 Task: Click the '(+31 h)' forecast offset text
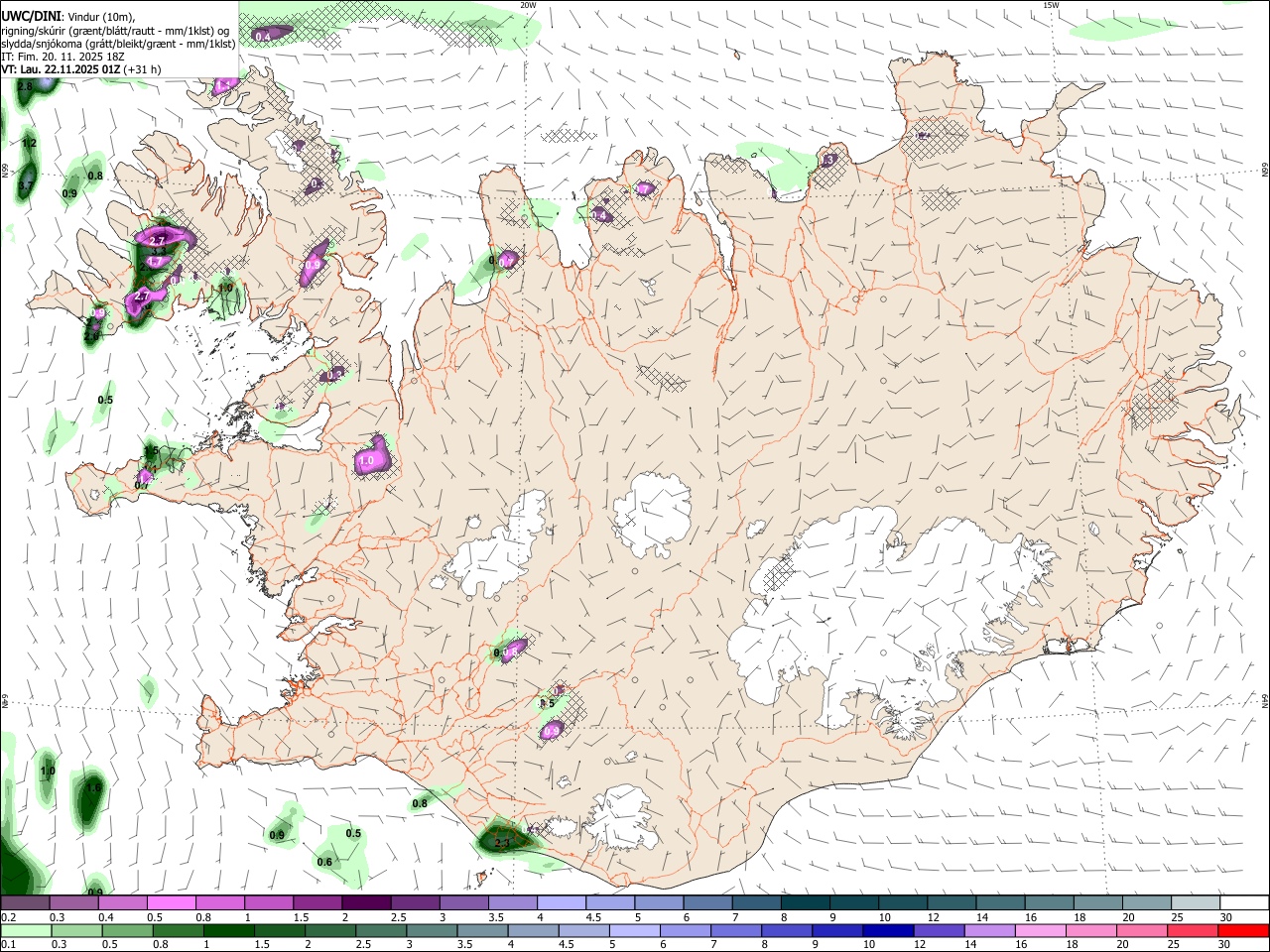click(x=143, y=69)
